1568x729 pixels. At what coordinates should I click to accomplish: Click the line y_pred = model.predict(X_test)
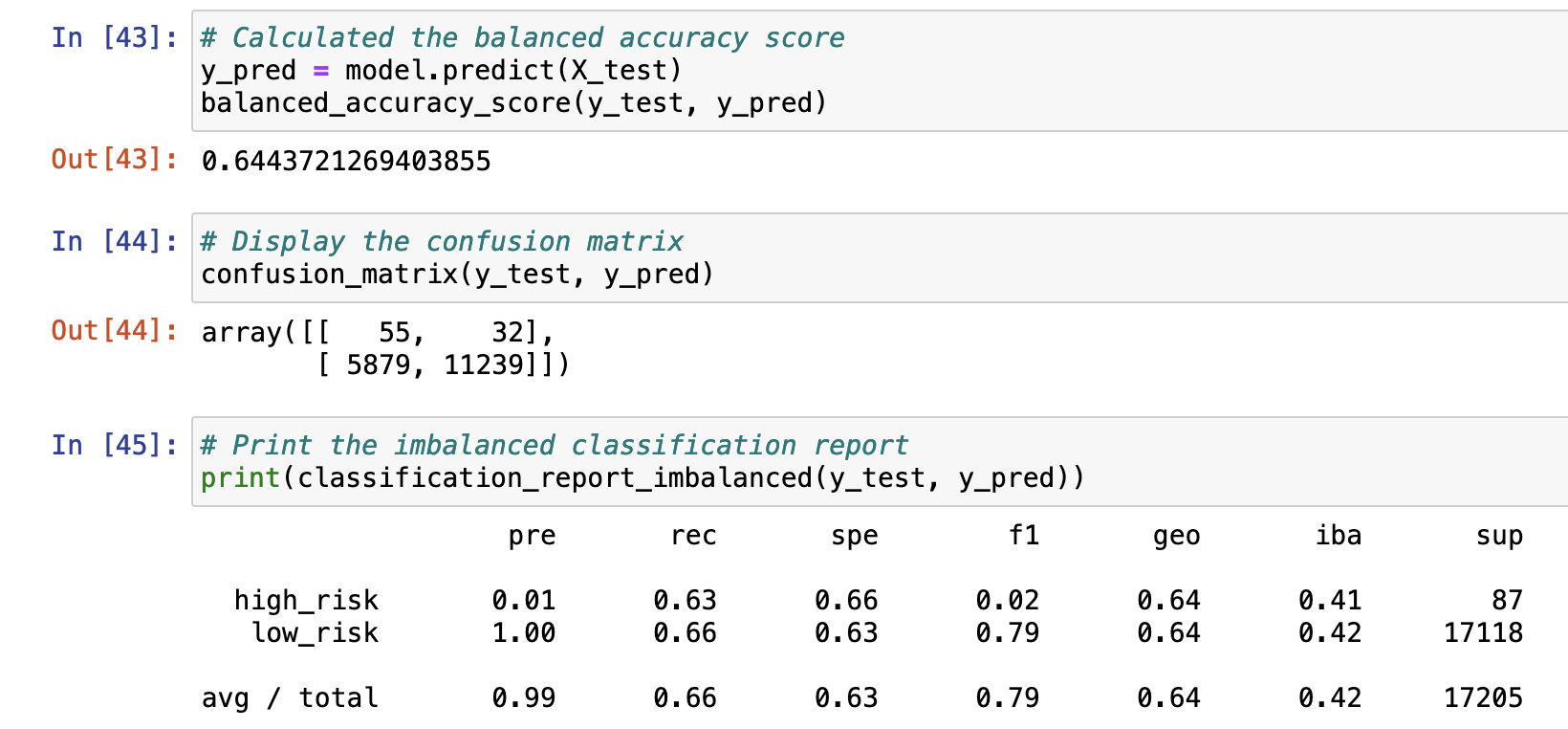pyautogui.click(x=442, y=71)
